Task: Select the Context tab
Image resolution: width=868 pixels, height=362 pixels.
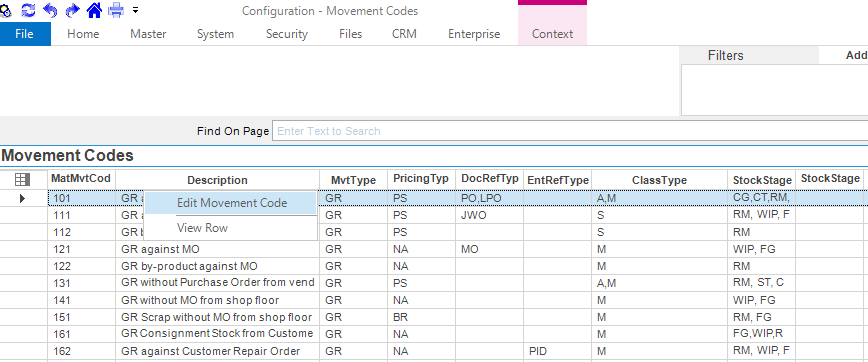Action: [x=552, y=34]
